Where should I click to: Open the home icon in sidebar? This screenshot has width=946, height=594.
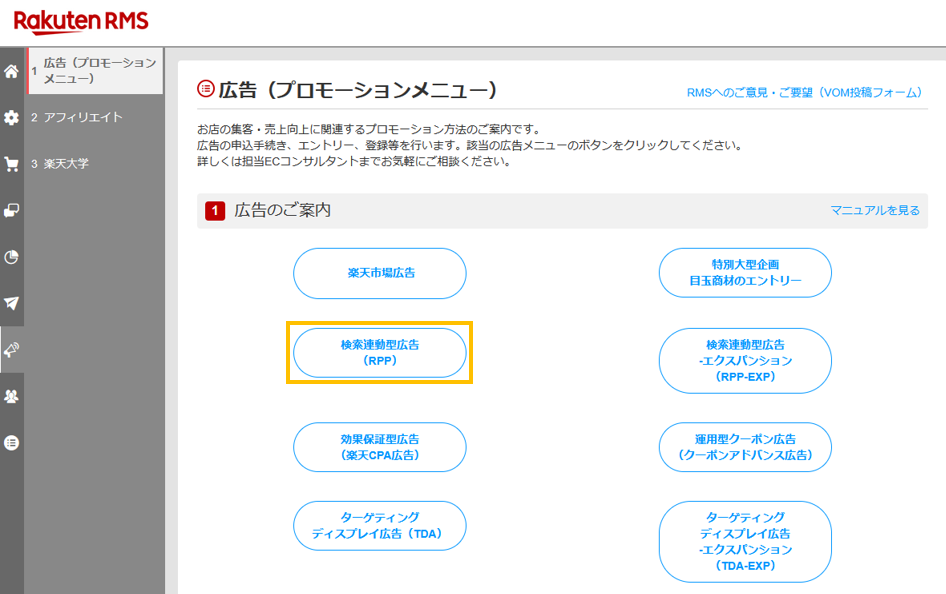11,71
